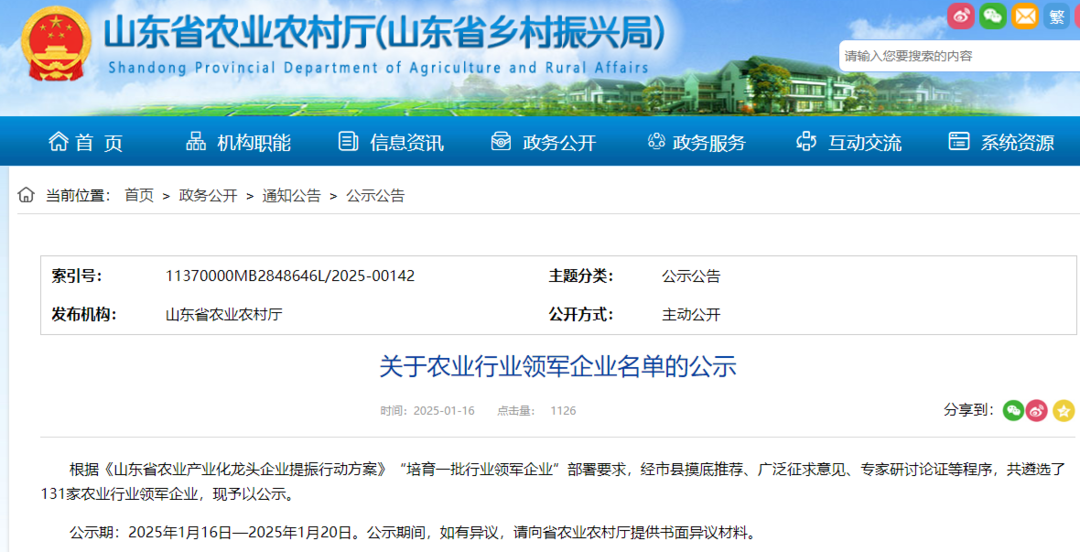Go to 首页 in navigation bar
This screenshot has width=1080, height=552.
click(x=85, y=142)
